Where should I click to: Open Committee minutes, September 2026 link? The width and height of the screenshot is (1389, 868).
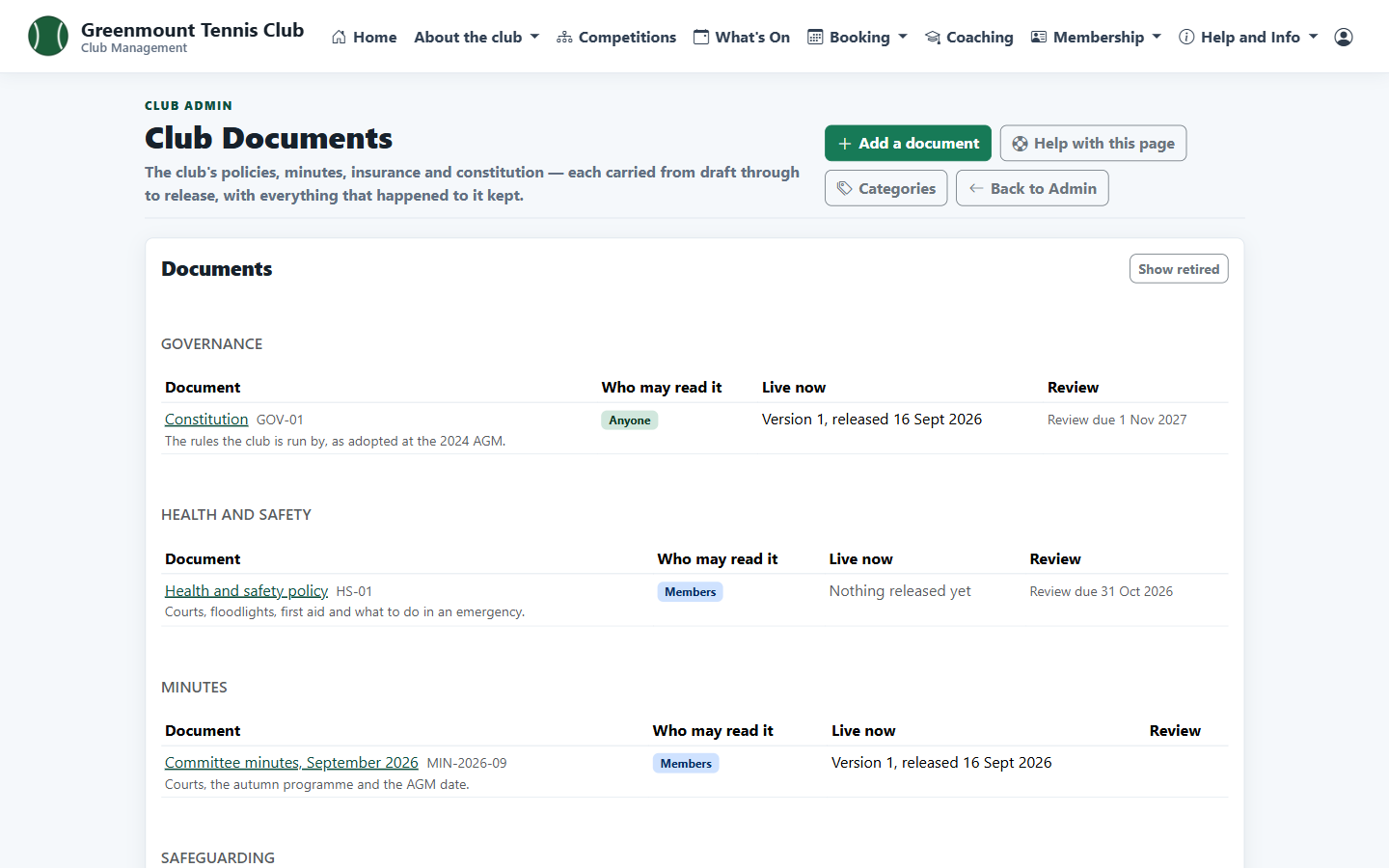(x=291, y=762)
